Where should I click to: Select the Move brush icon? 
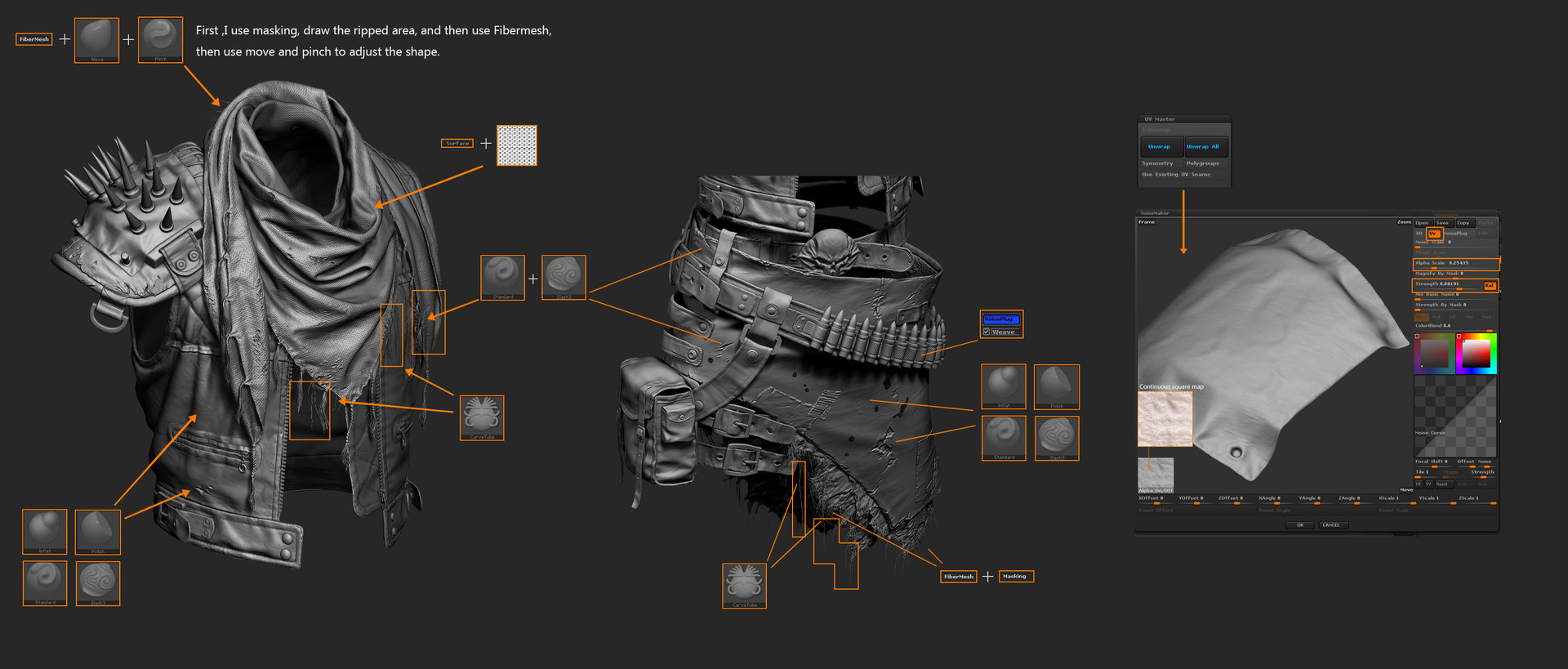pos(96,40)
